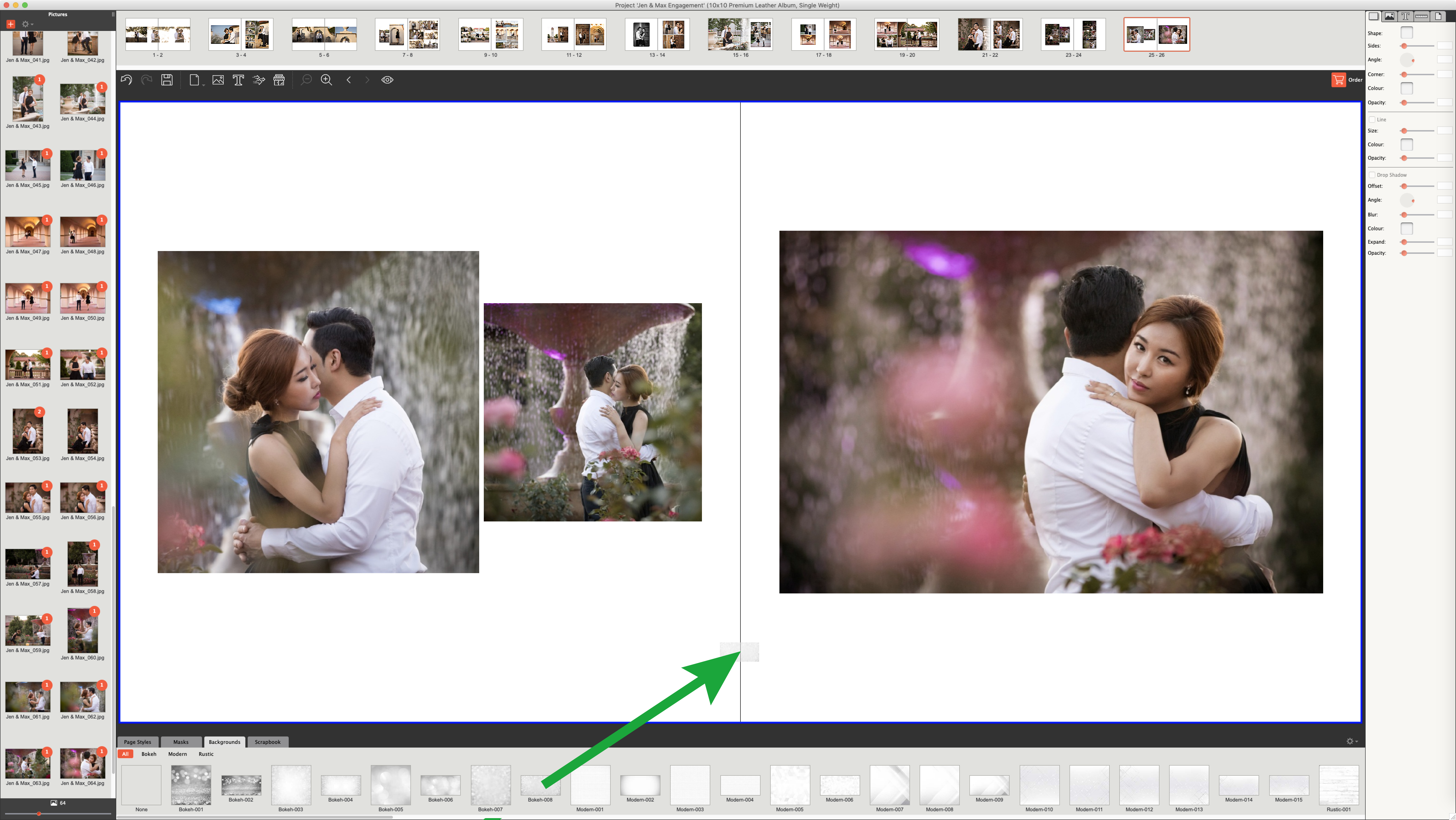Screen dimensions: 1456x820
Task: Select picture Jen & Max_053.jpg
Action: point(28,431)
